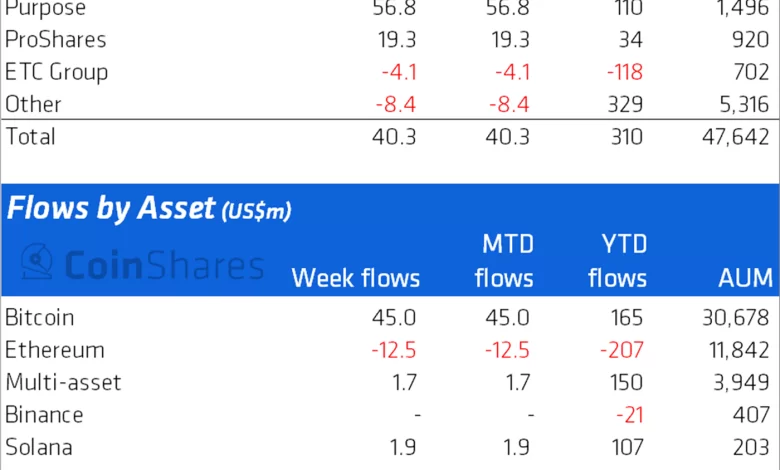Image resolution: width=780 pixels, height=470 pixels.
Task: Click the Purpose provider row label
Action: [45, 9]
